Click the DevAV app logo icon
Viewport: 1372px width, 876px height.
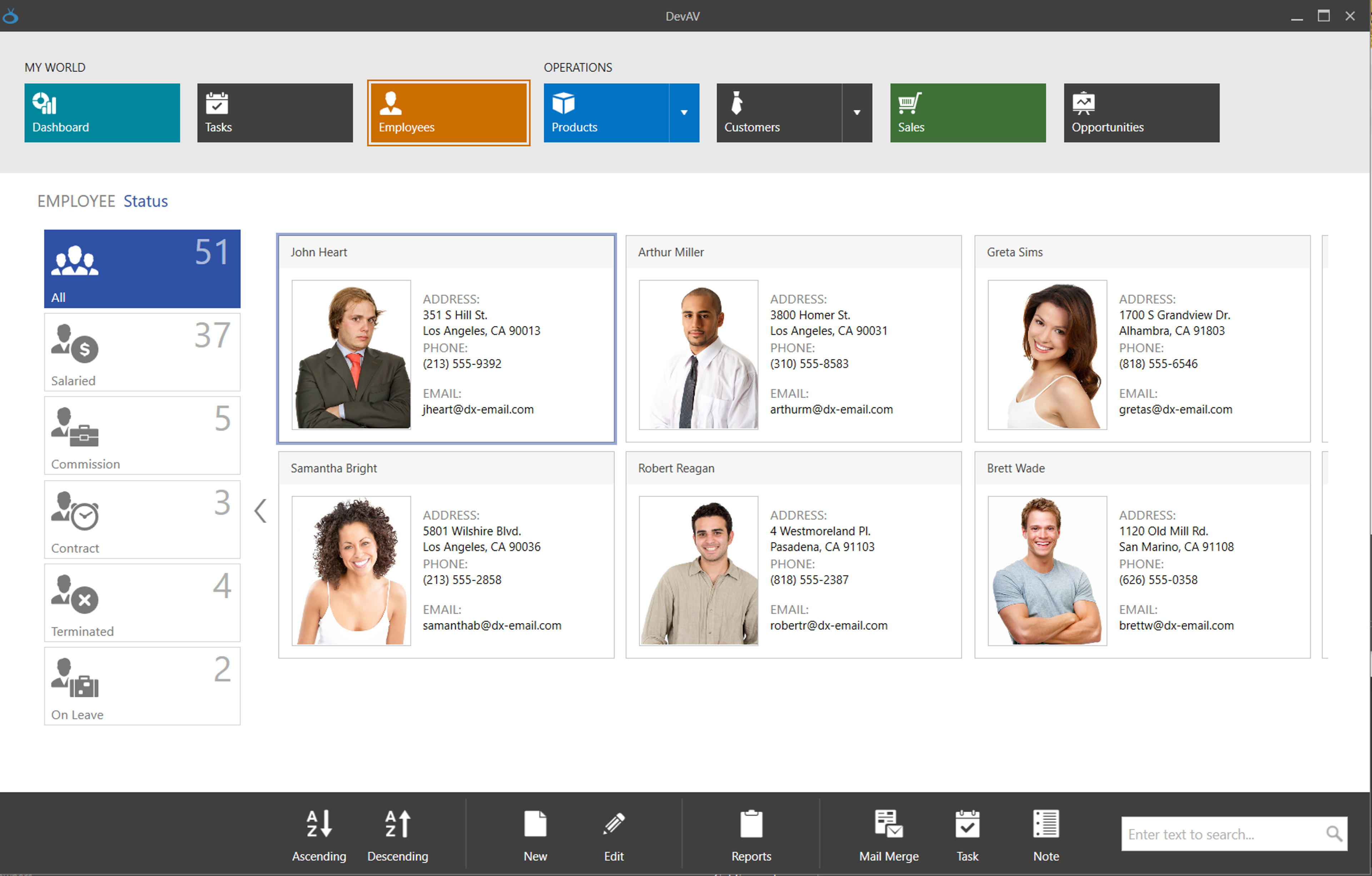click(x=10, y=16)
